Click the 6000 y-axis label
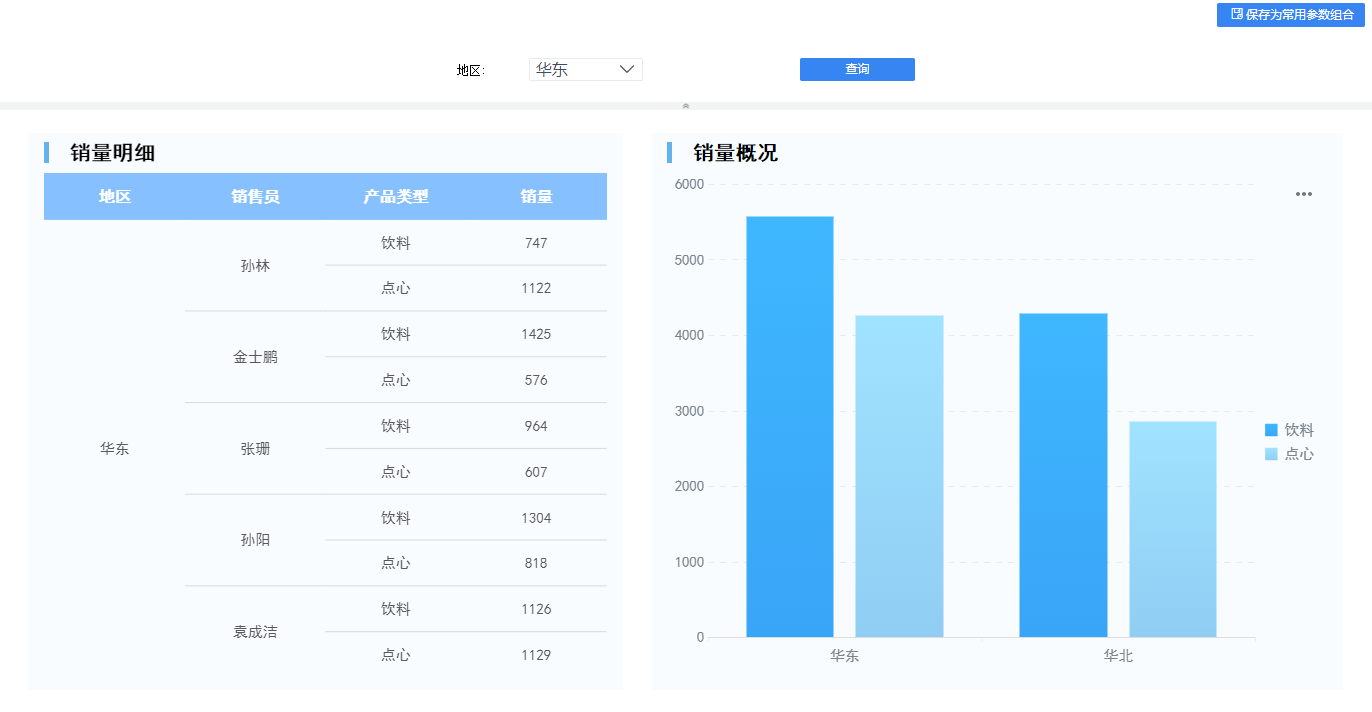1372x712 pixels. 689,184
